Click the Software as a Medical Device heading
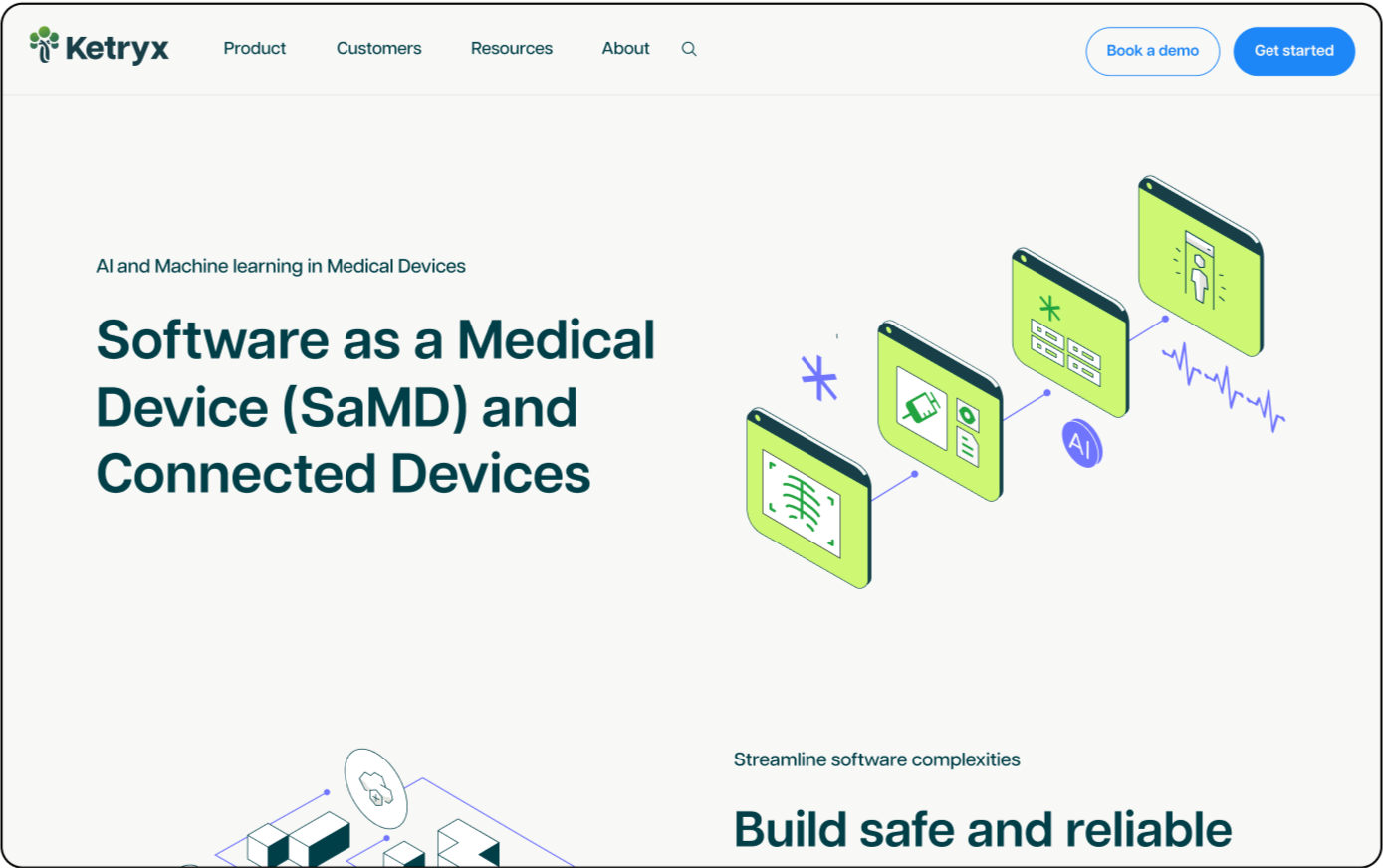 tap(374, 406)
